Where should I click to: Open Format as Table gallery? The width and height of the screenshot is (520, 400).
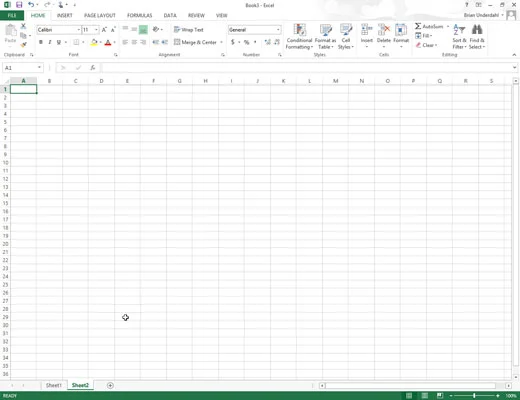click(325, 37)
